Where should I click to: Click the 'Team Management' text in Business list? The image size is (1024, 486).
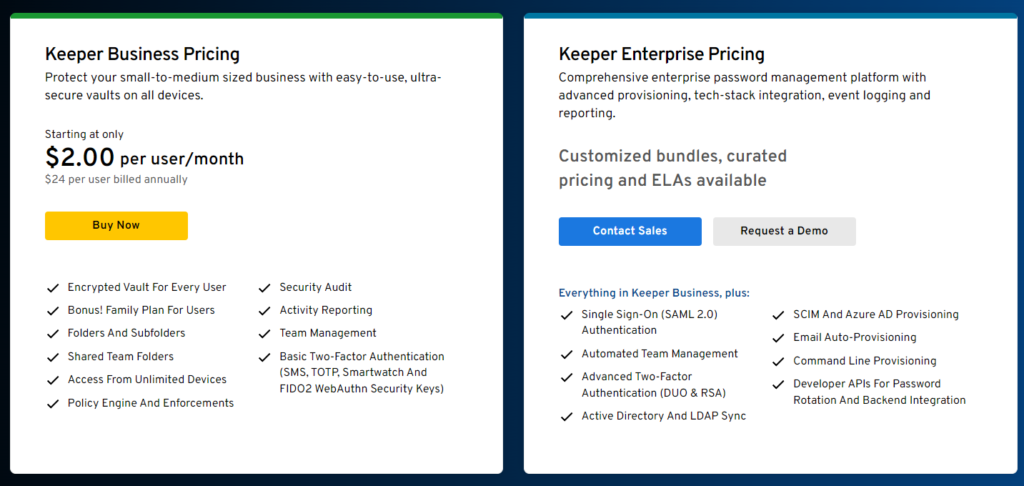click(328, 333)
